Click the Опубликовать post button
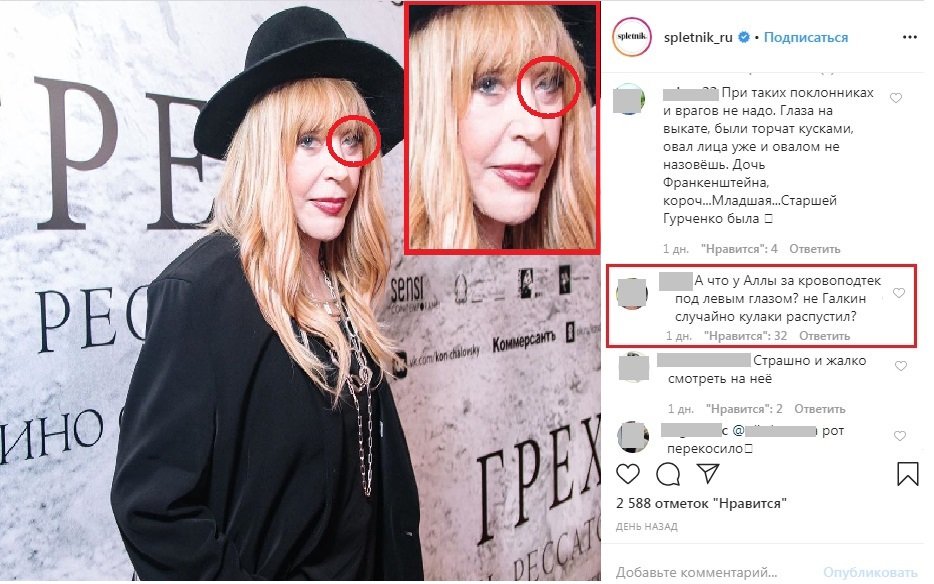 (870, 573)
